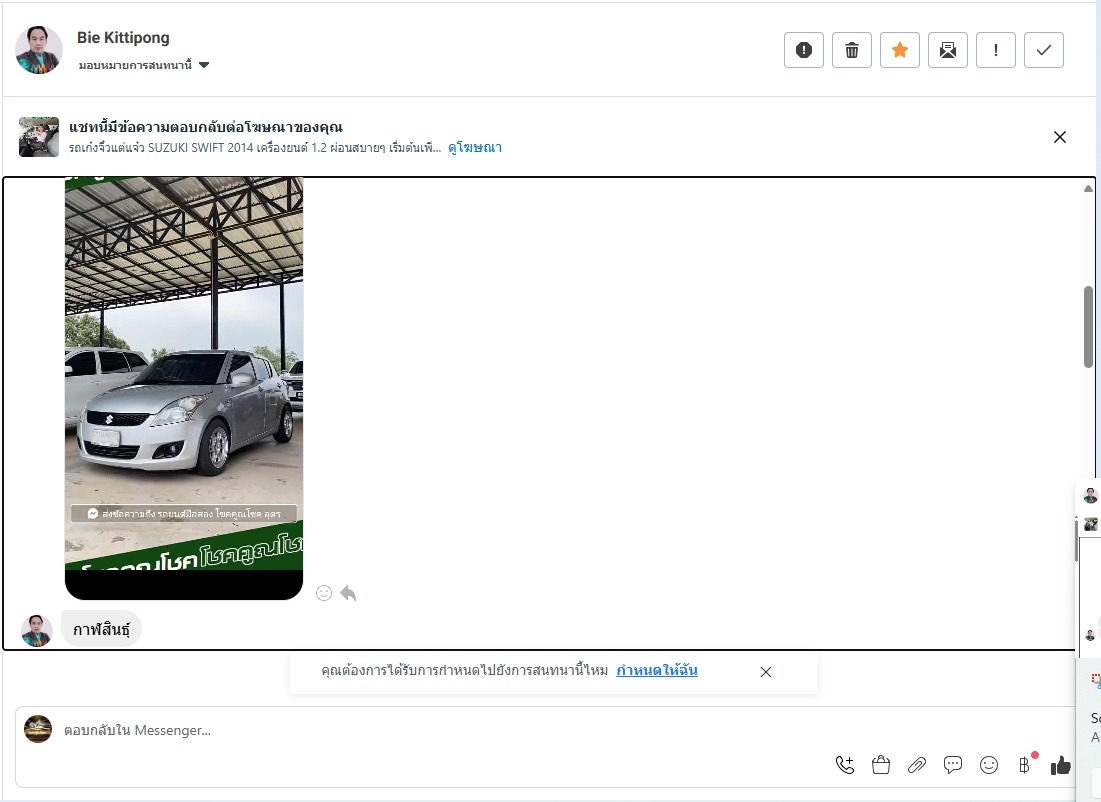Click the send message overlay on the photo
This screenshot has height=802, width=1101.
point(184,513)
